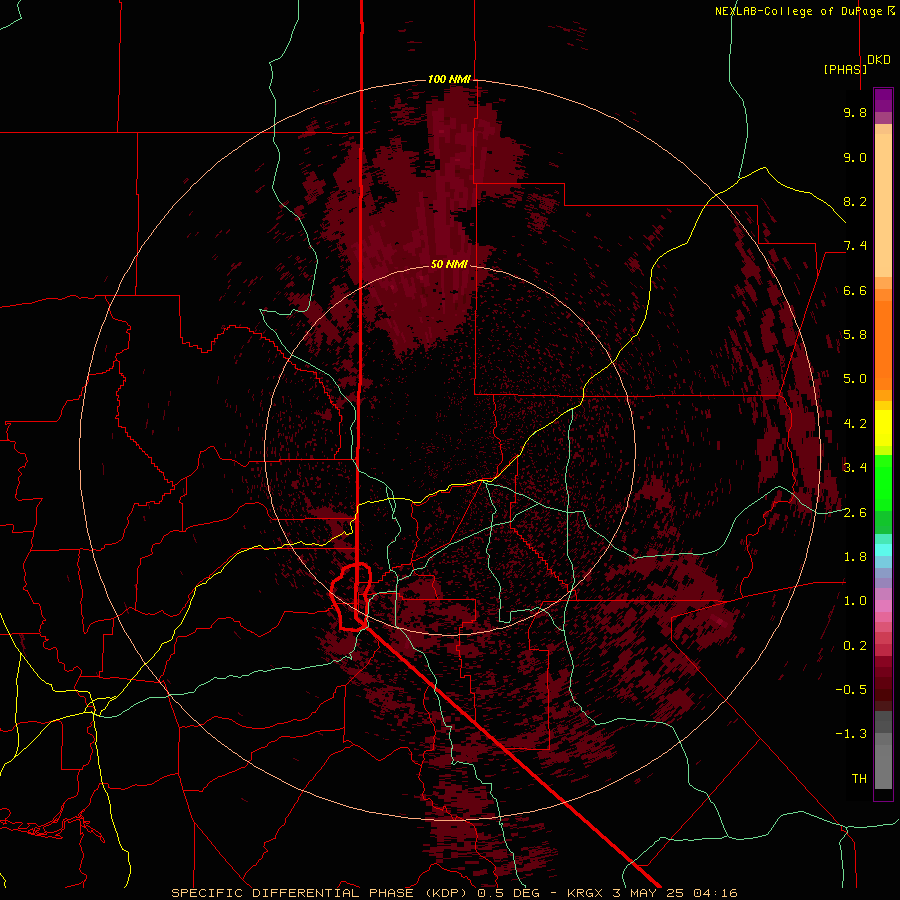Pick the cyan band on the color bar
900x900 pixels.
[883, 550]
